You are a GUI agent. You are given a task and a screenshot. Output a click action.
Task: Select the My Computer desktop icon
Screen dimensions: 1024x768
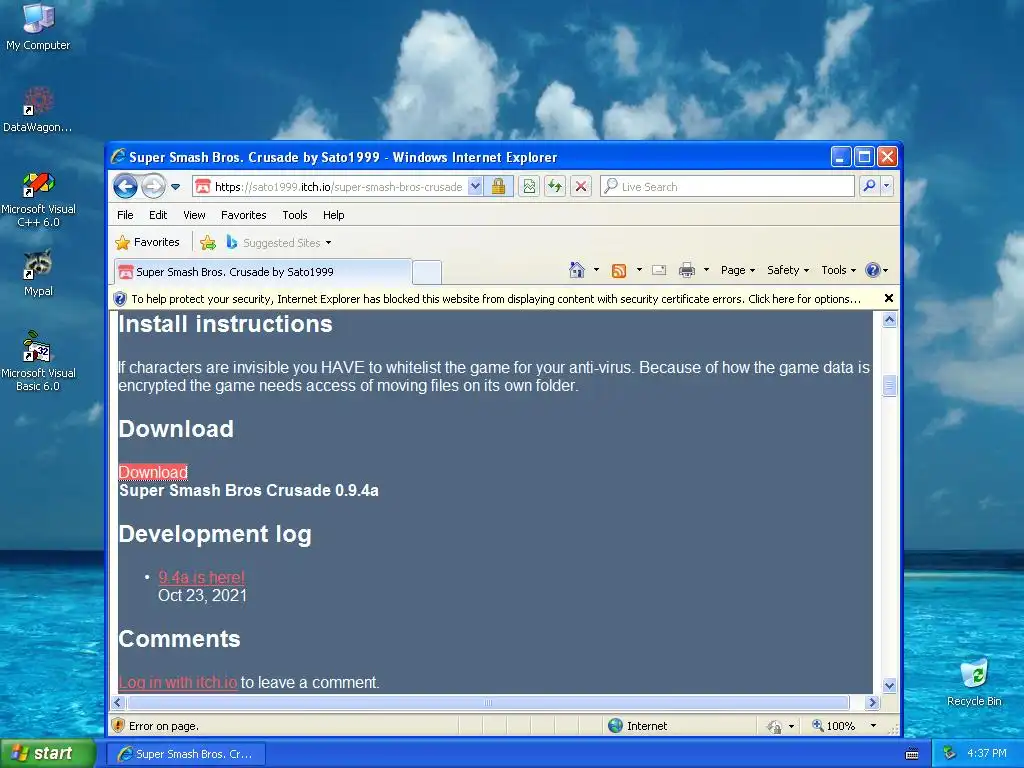click(x=38, y=27)
